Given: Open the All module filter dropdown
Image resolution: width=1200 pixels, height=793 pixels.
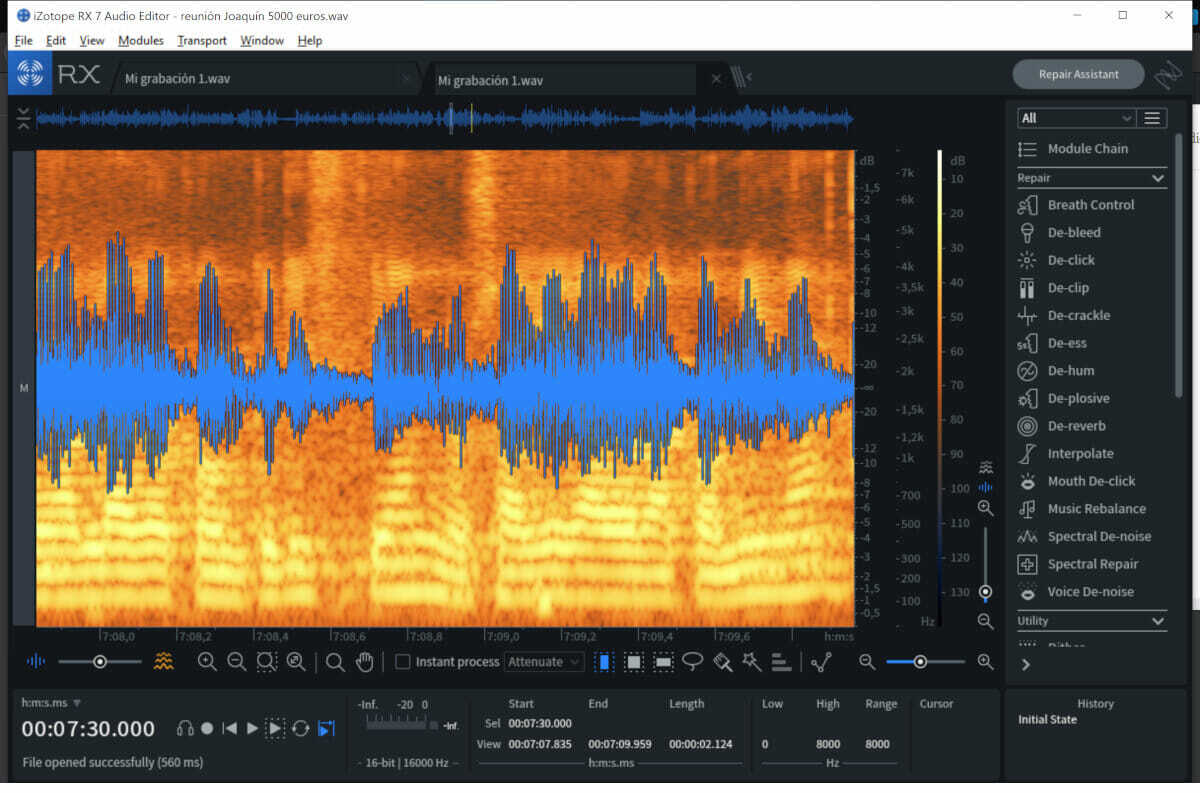Looking at the screenshot, I should click(1077, 118).
